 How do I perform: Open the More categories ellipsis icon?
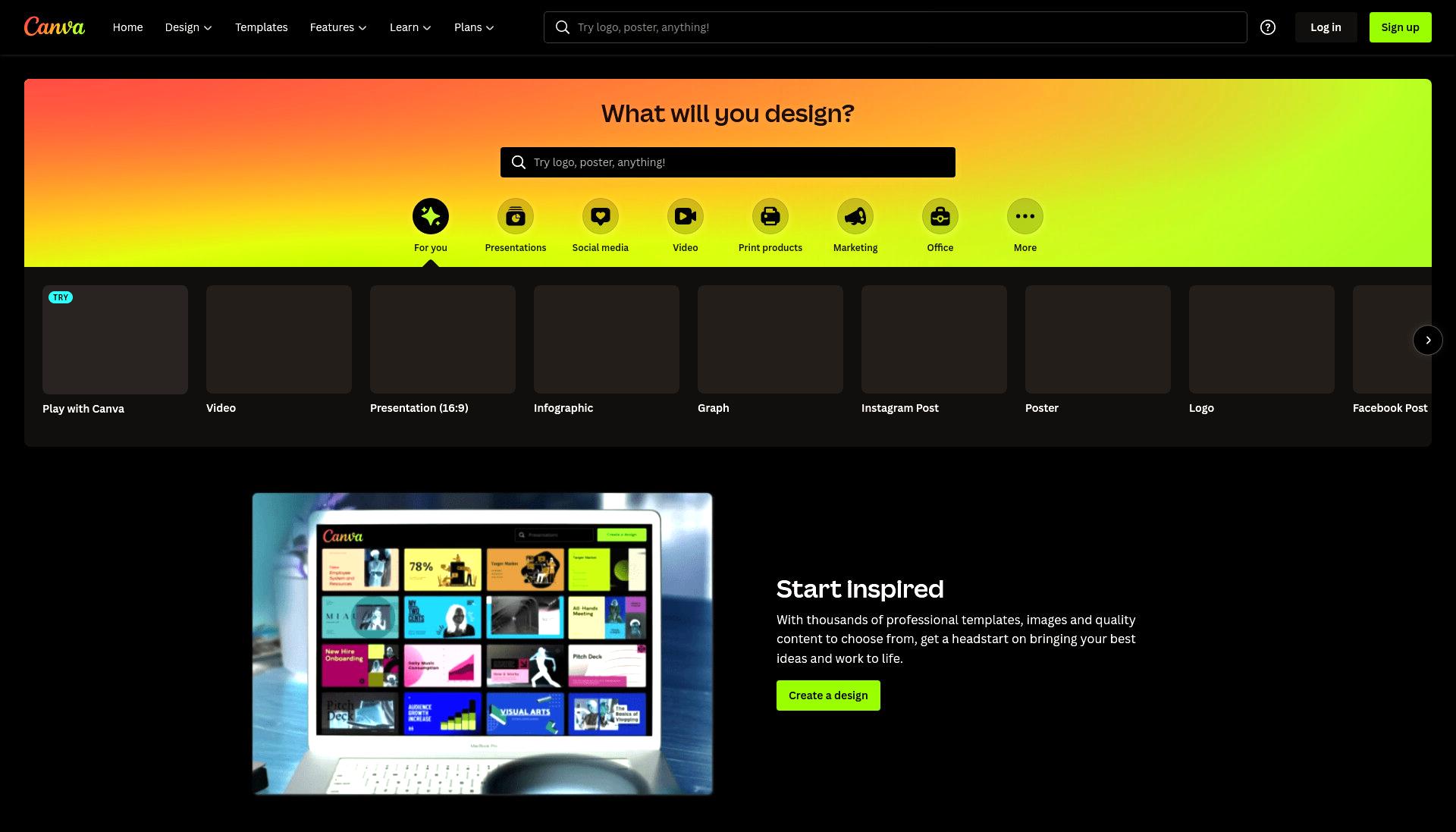click(x=1025, y=217)
